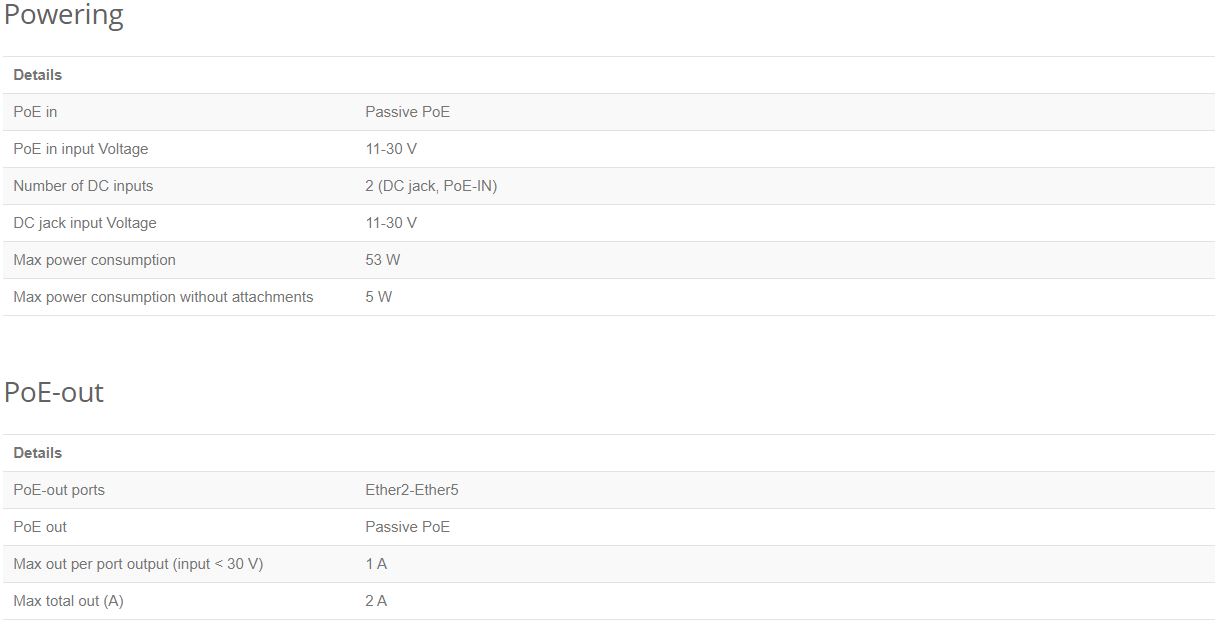Click the first Passive PoE value under Powering
1220x625 pixels.
(407, 112)
